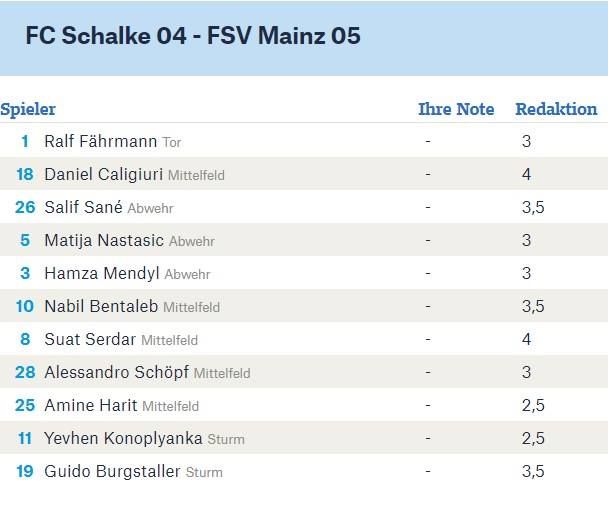Viewport: 608px width, 508px height.
Task: Select Daniel Caligiuri in the list
Action: [x=104, y=174]
